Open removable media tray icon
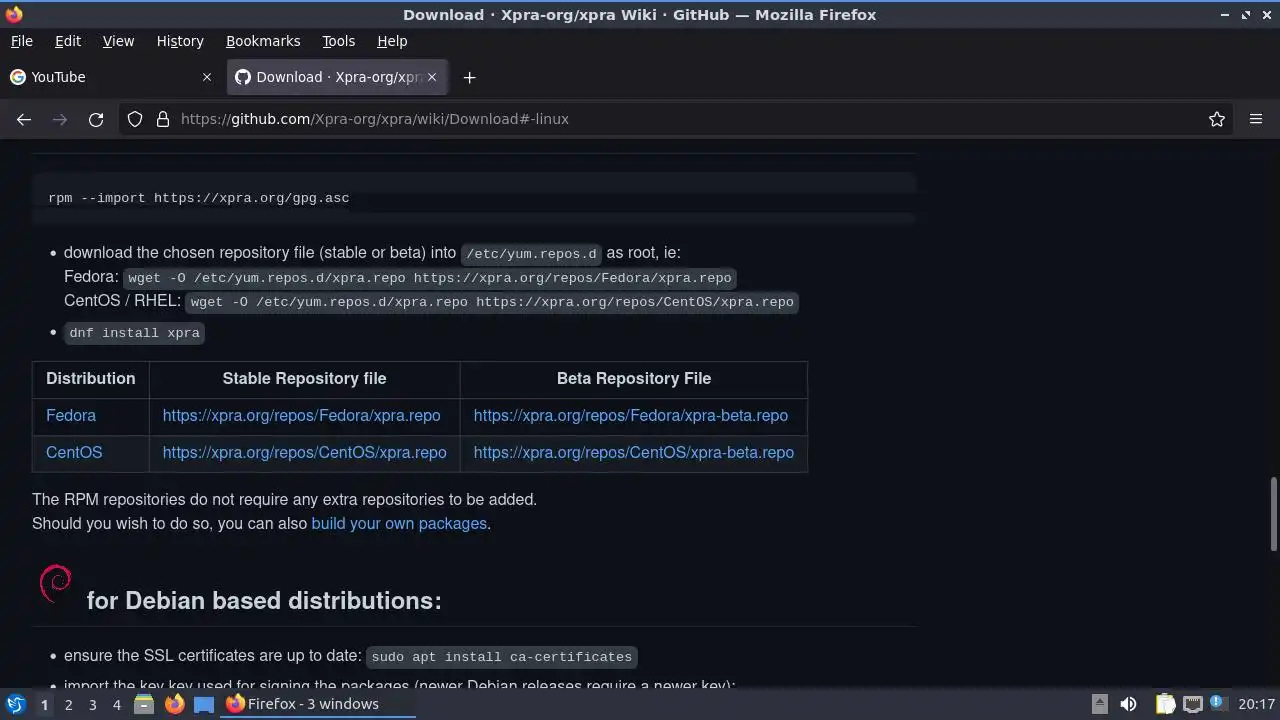1280x720 pixels. (1099, 704)
